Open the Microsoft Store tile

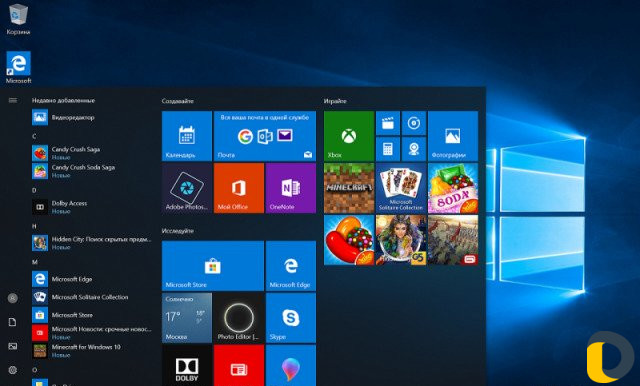[213, 266]
